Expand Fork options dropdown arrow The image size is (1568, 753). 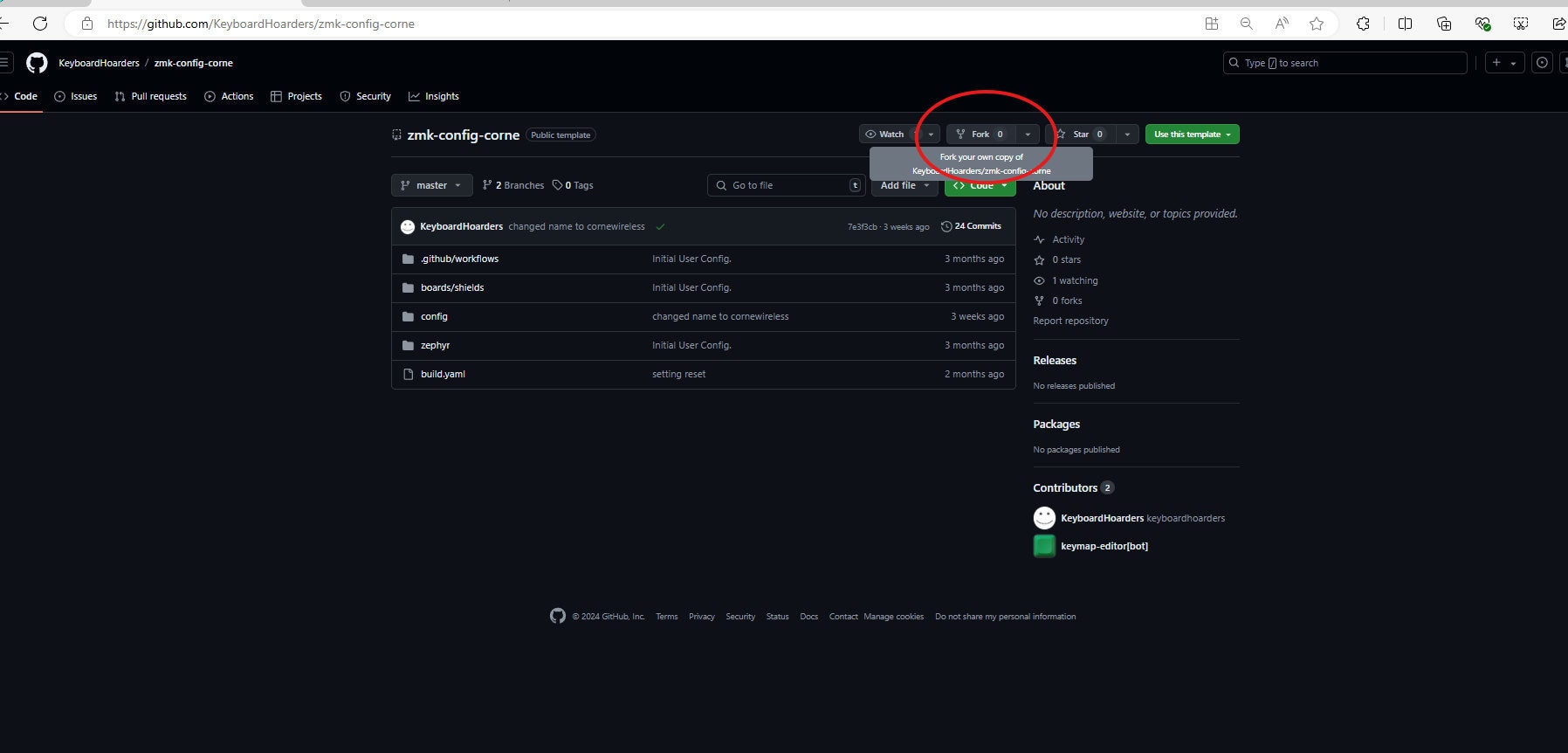click(1028, 135)
